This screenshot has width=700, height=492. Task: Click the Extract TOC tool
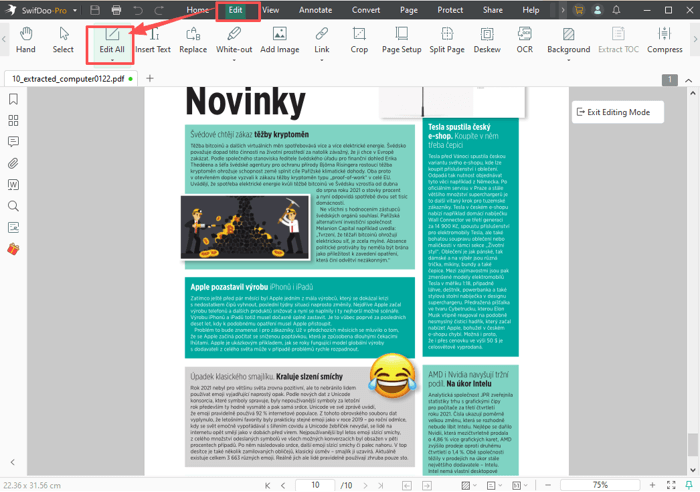click(x=618, y=40)
